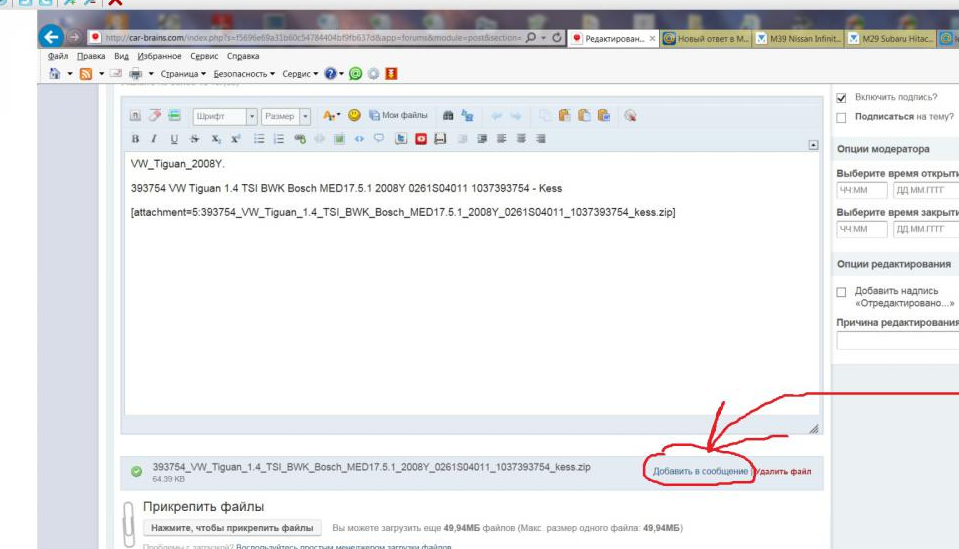Open the Шрифт font dropdown
The image size is (959, 549).
click(224, 116)
